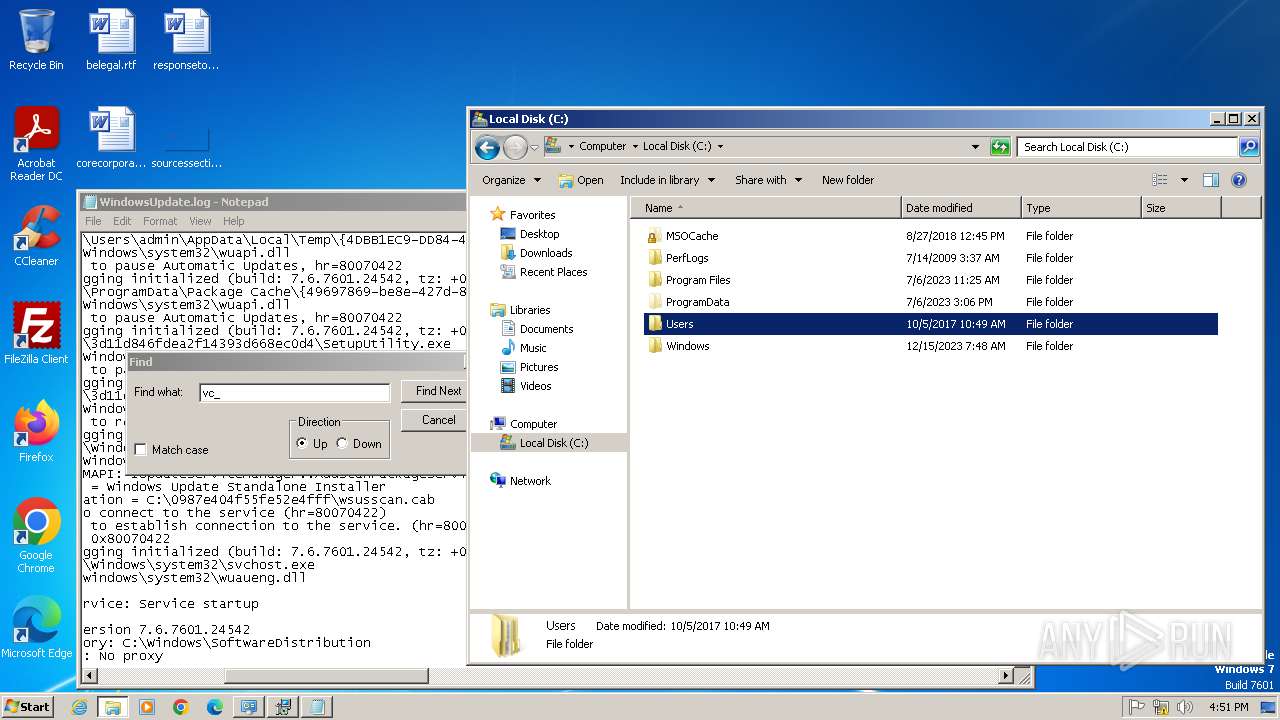Viewport: 1280px width, 720px height.
Task: Select Network in navigation pane
Action: pyautogui.click(x=530, y=481)
